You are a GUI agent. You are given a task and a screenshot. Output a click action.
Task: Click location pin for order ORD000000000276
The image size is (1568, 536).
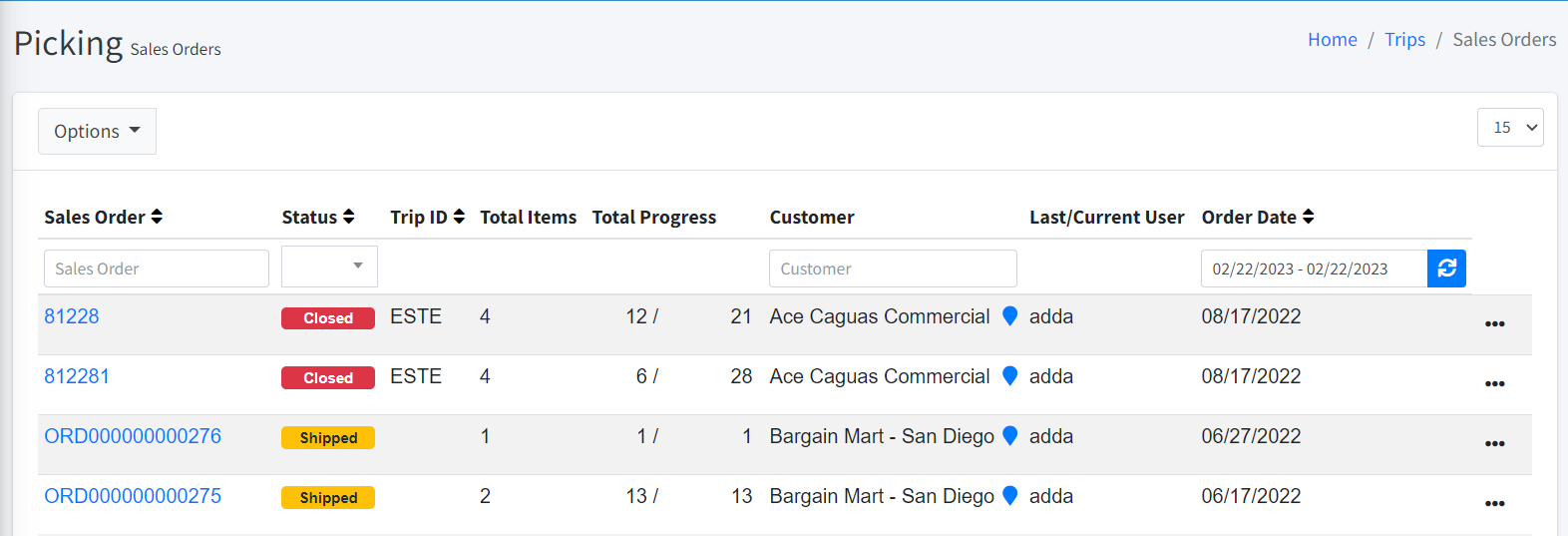tap(1009, 436)
